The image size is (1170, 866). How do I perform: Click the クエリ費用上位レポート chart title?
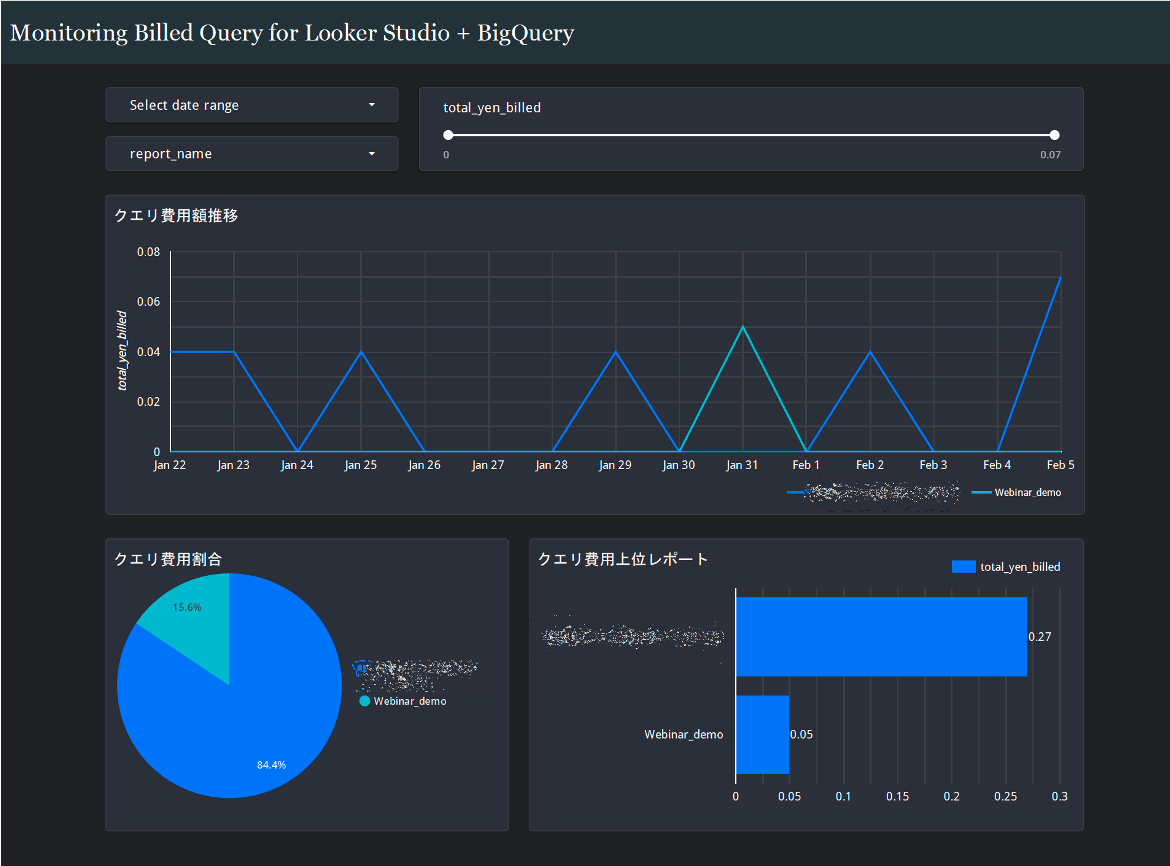point(623,559)
